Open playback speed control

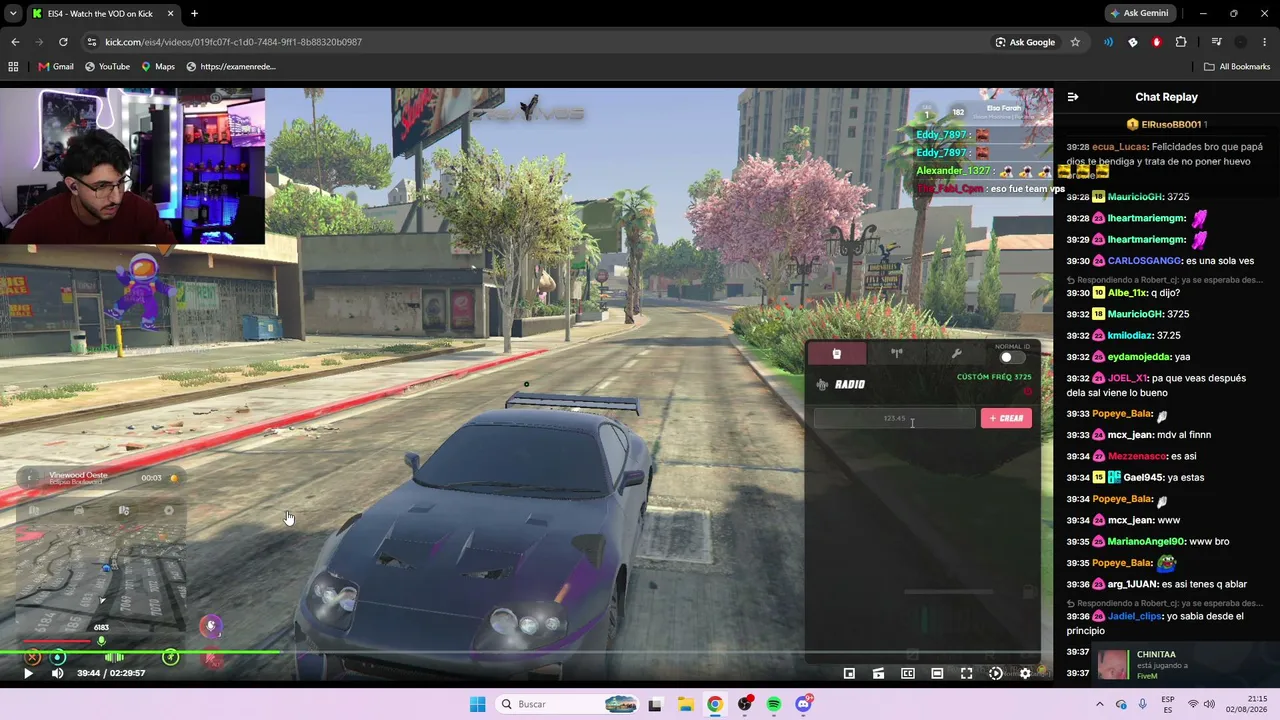click(x=995, y=673)
